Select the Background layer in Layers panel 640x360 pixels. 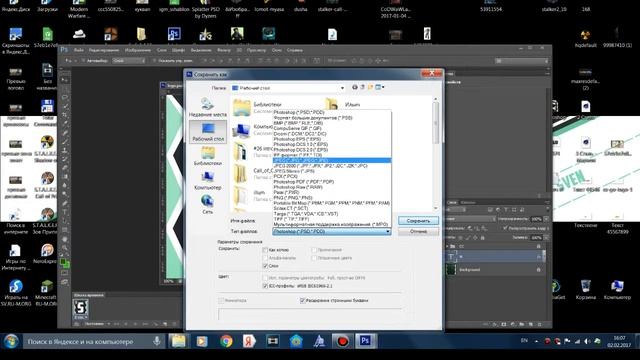pos(495,269)
